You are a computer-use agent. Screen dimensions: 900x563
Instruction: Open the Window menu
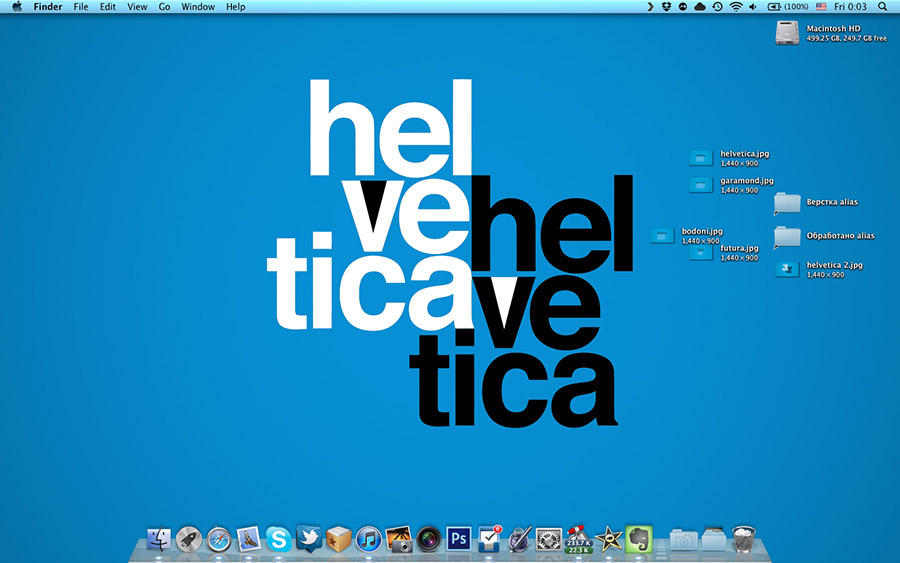click(x=198, y=7)
